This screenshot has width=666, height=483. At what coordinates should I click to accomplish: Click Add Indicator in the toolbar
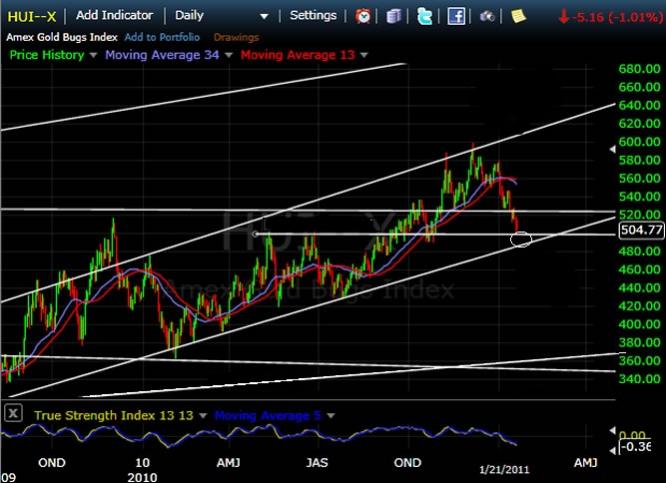point(115,16)
